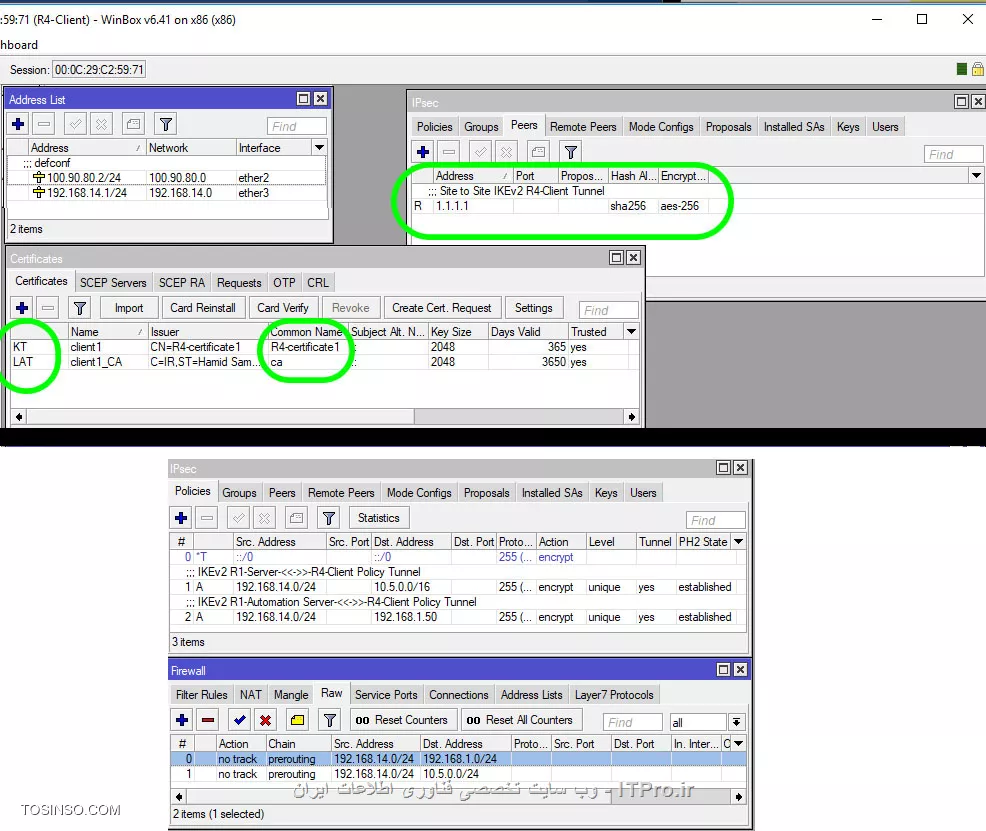Select peer row 1.1.1.1
Viewport: 986px width, 831px height.
tap(560, 206)
